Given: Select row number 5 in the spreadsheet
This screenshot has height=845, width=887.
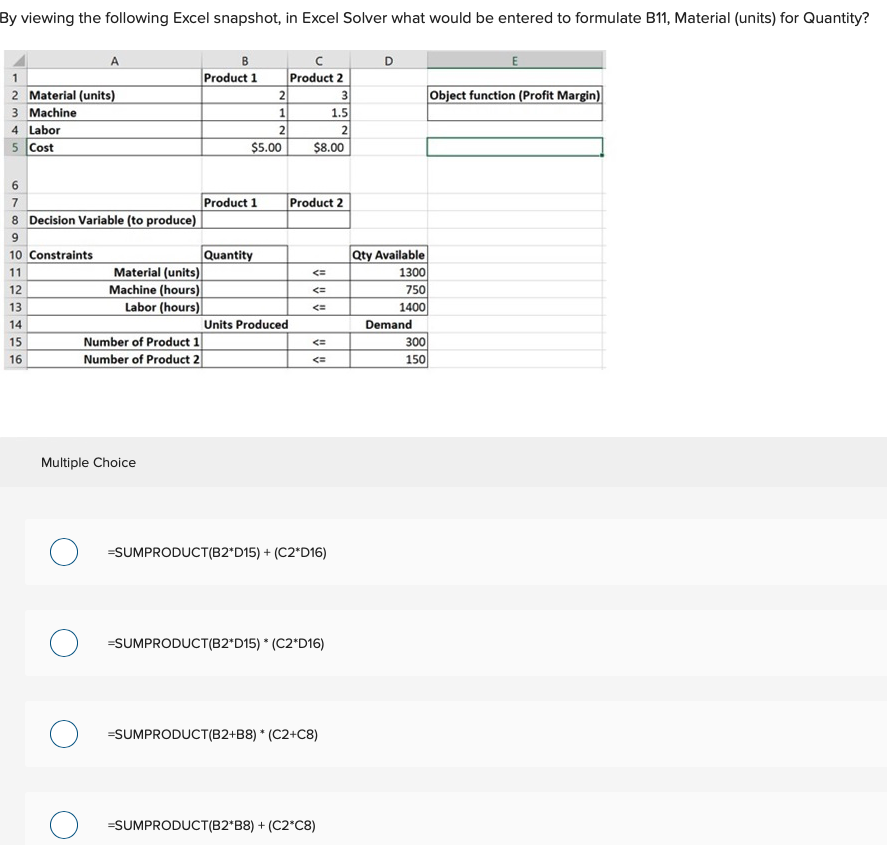Looking at the screenshot, I should (x=14, y=146).
